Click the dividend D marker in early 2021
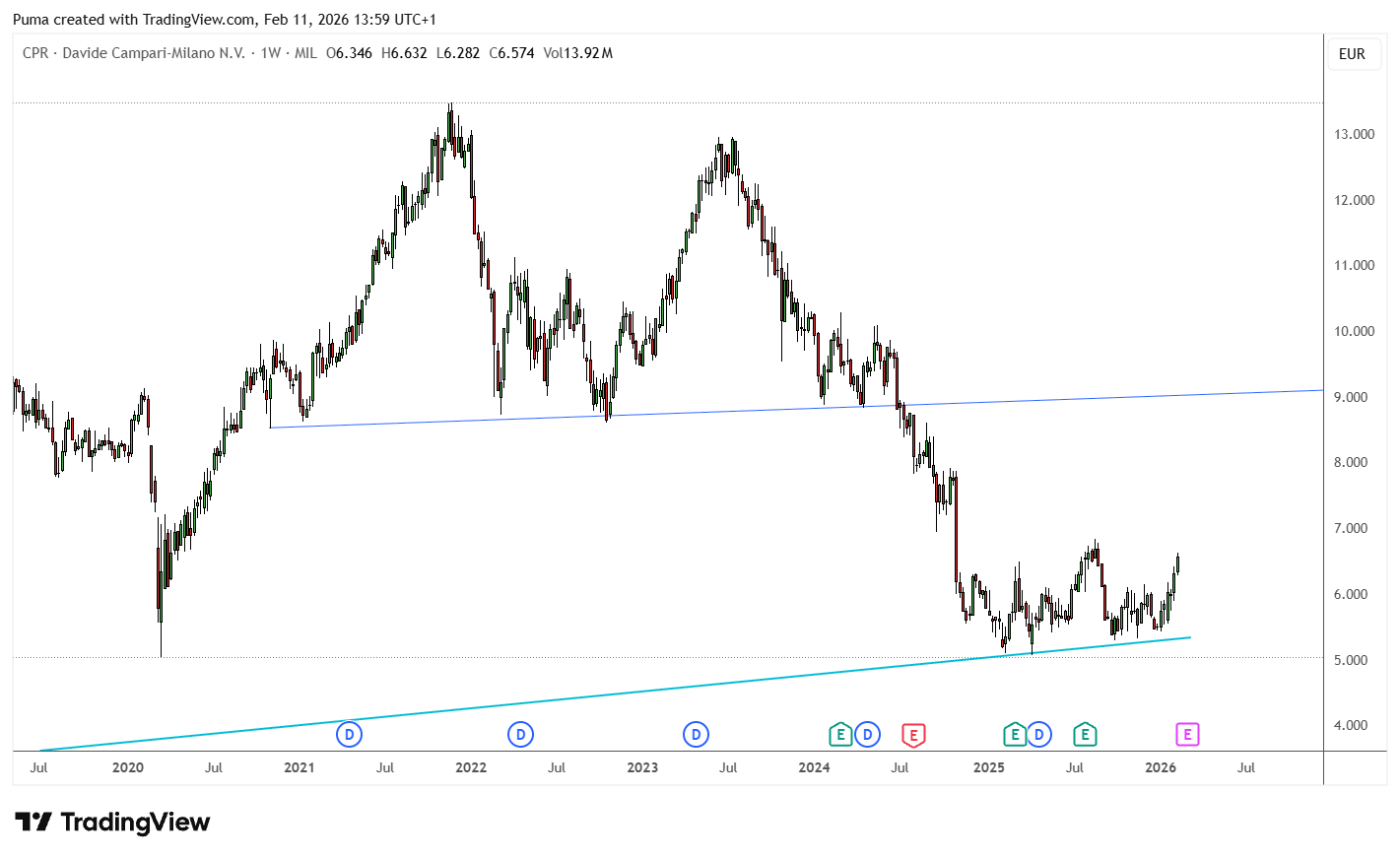This screenshot has height=859, width=1400. (x=349, y=734)
